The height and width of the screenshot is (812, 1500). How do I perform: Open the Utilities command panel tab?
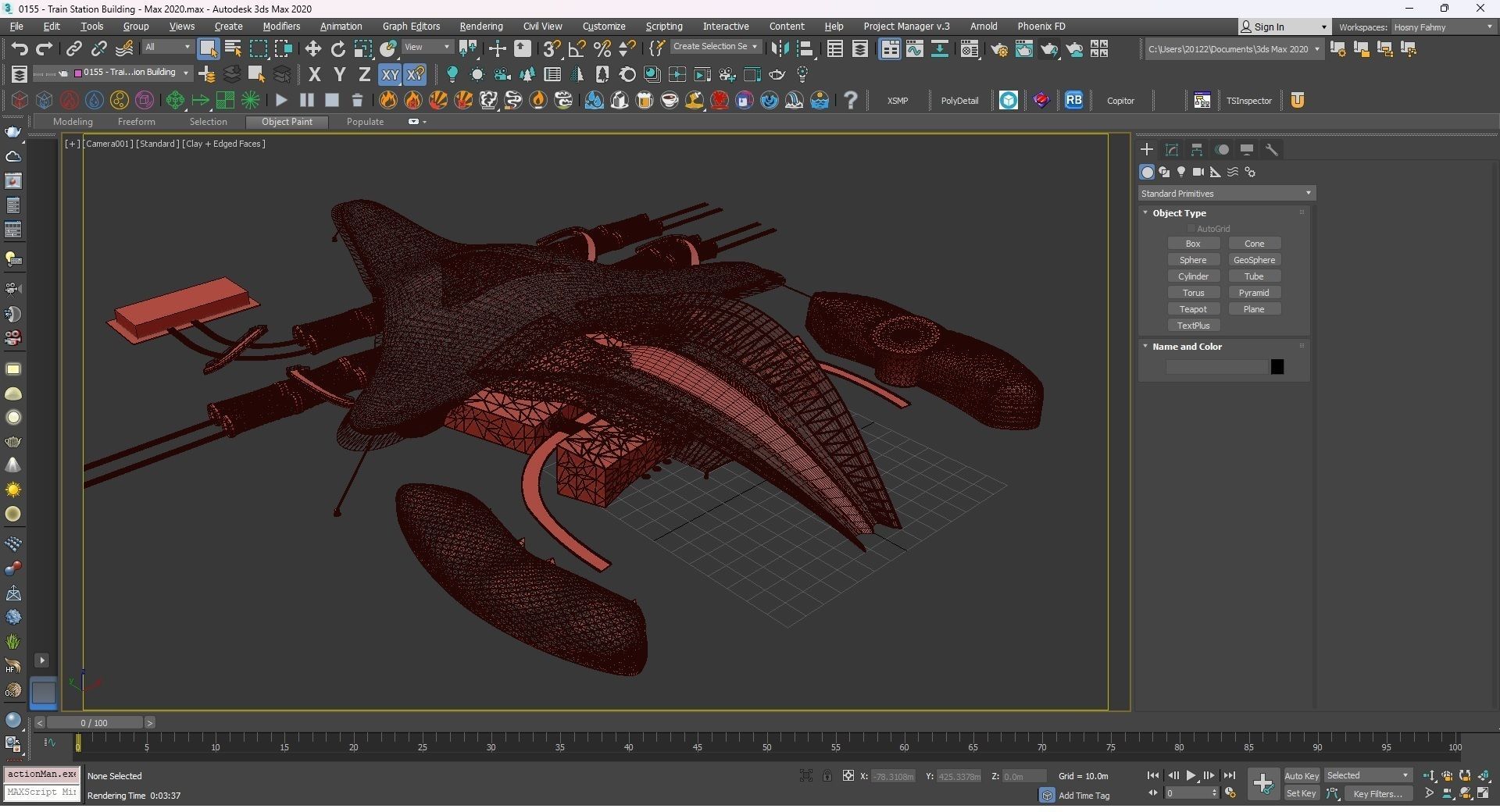point(1272,150)
